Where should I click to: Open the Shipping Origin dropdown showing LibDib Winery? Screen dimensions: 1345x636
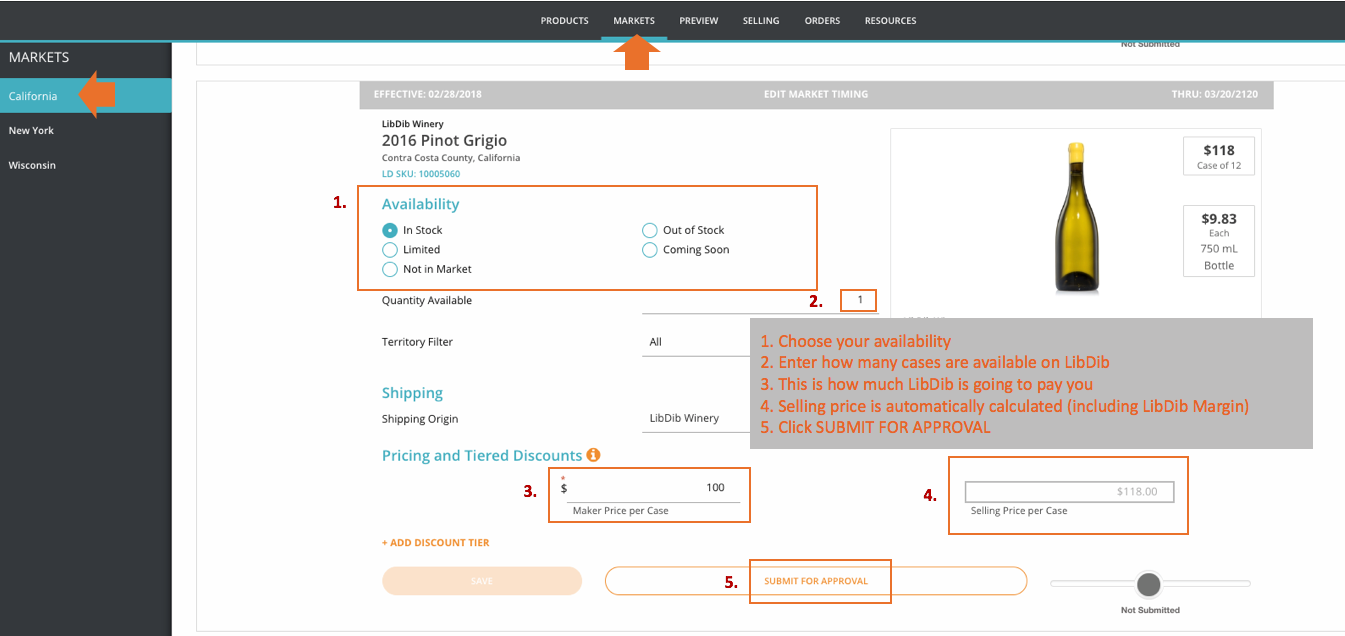click(x=696, y=418)
